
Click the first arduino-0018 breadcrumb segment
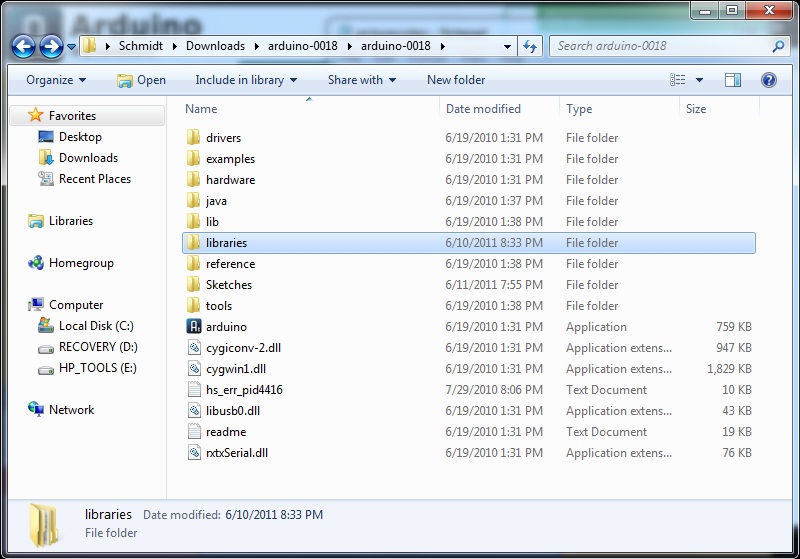(303, 46)
